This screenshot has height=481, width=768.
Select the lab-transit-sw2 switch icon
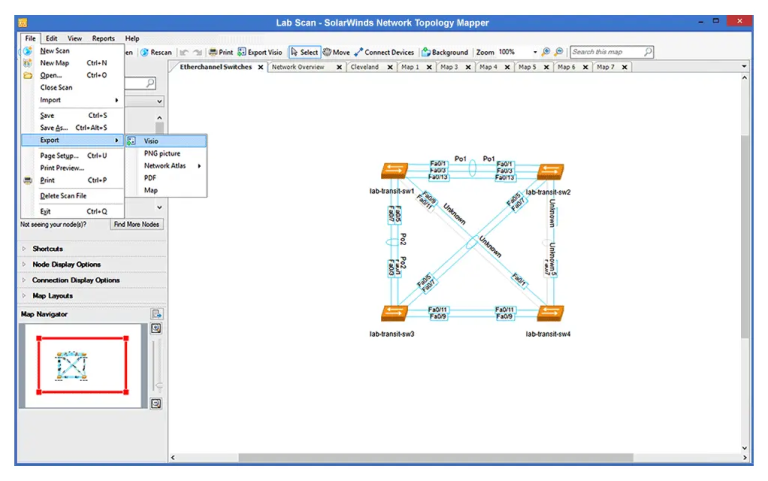[551, 171]
